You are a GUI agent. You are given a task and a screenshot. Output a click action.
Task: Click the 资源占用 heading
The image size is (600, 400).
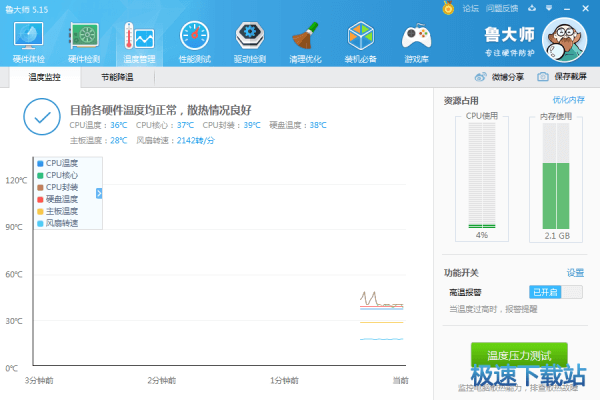[x=461, y=101]
